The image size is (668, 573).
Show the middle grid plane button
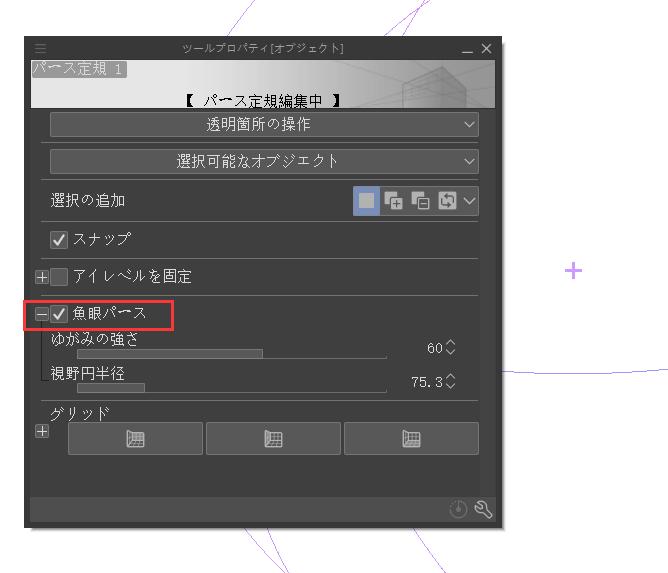273,438
